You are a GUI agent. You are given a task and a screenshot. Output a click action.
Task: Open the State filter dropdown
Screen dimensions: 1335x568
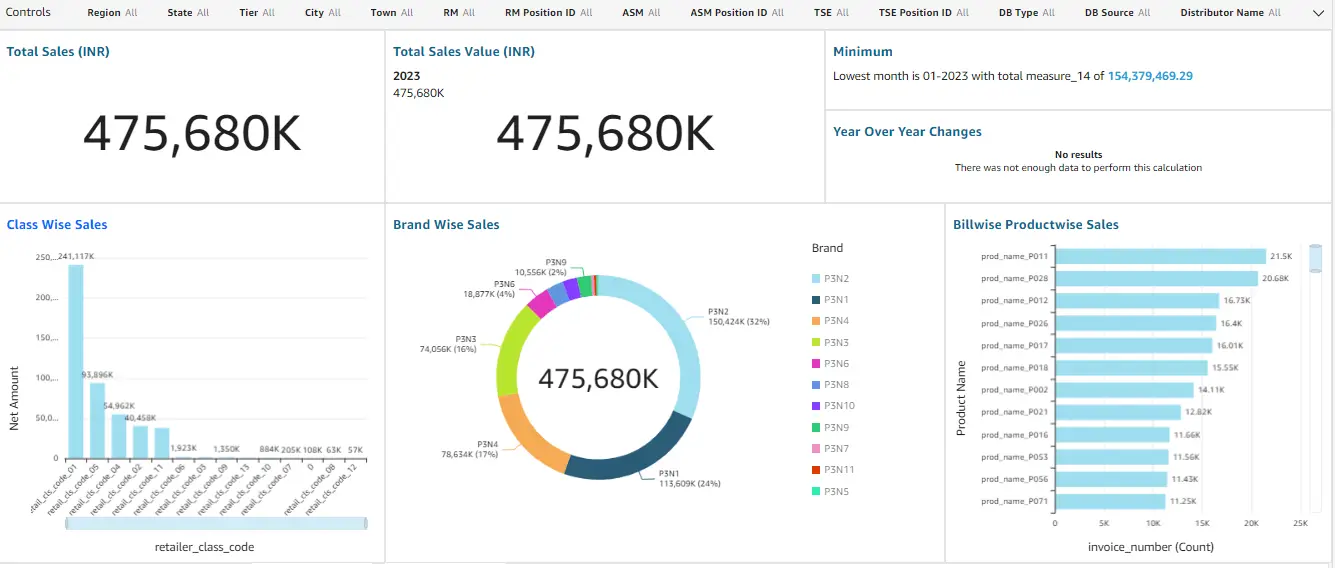[188, 13]
